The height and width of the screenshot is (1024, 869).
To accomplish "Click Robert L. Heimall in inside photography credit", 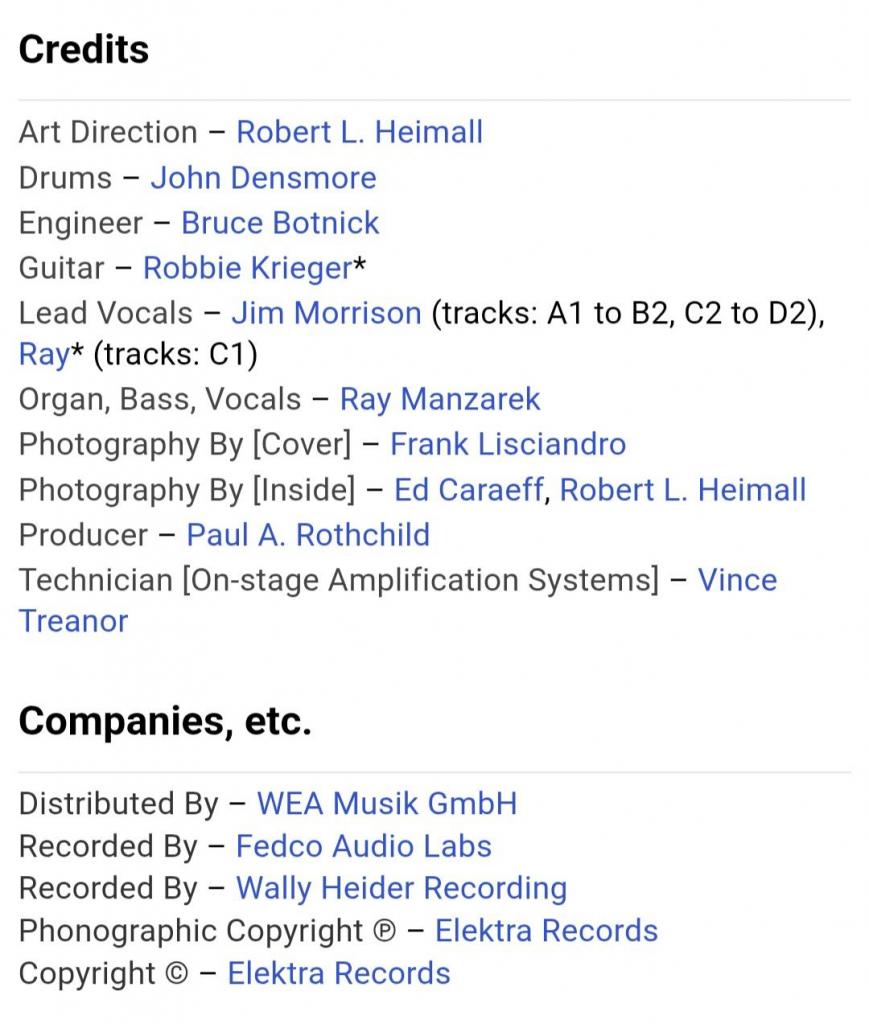I will coord(682,490).
